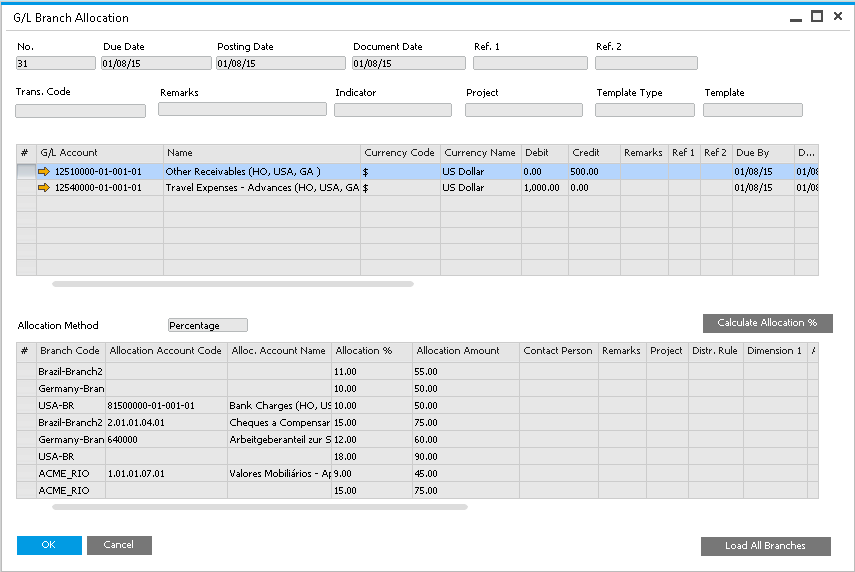Viewport: 855px width, 572px height.
Task: Click the Ref. 2 input field
Action: tap(646, 63)
